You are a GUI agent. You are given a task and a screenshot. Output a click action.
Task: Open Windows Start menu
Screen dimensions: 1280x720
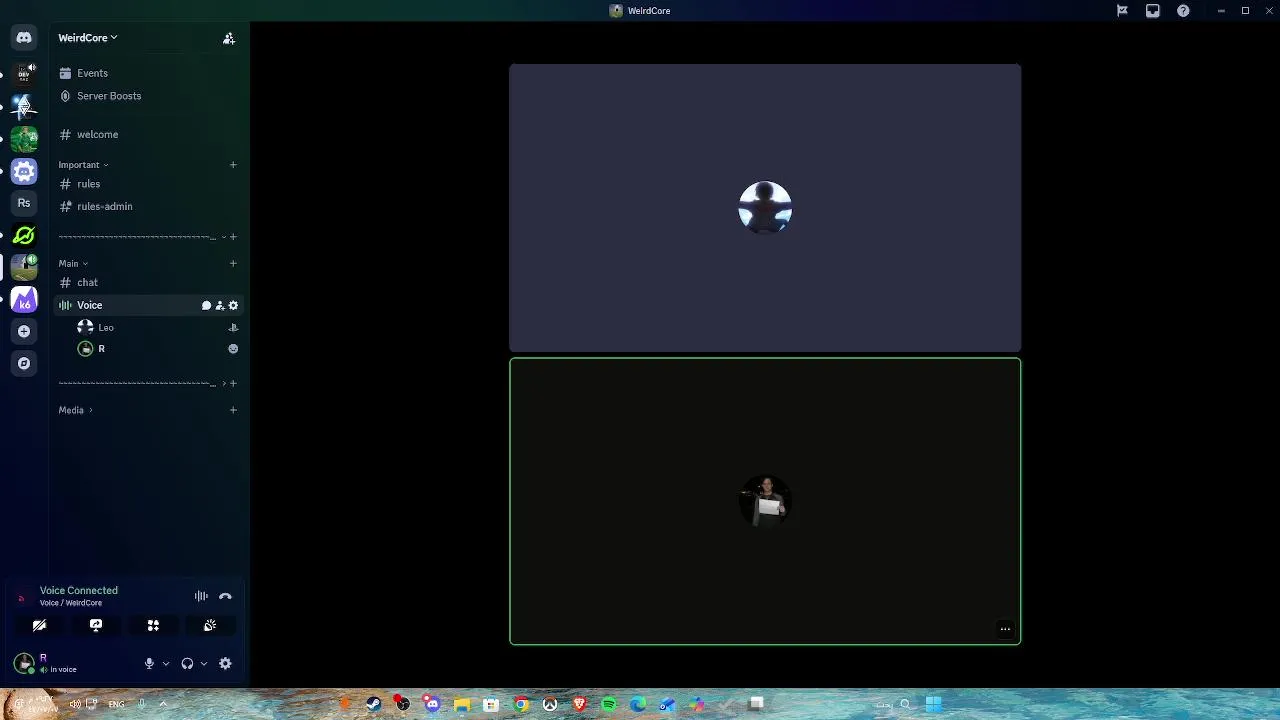933,704
